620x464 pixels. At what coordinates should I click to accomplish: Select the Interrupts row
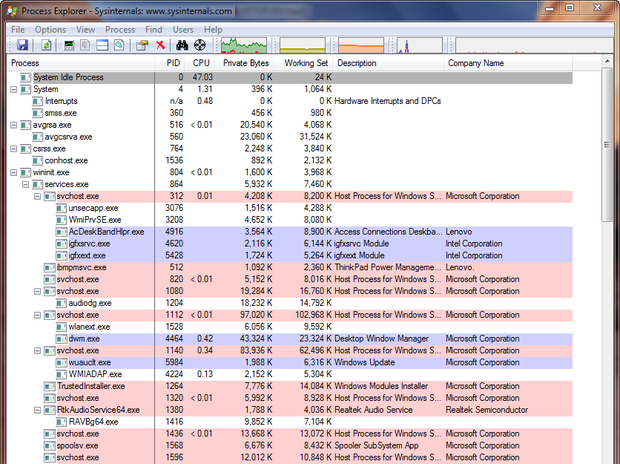[290, 101]
